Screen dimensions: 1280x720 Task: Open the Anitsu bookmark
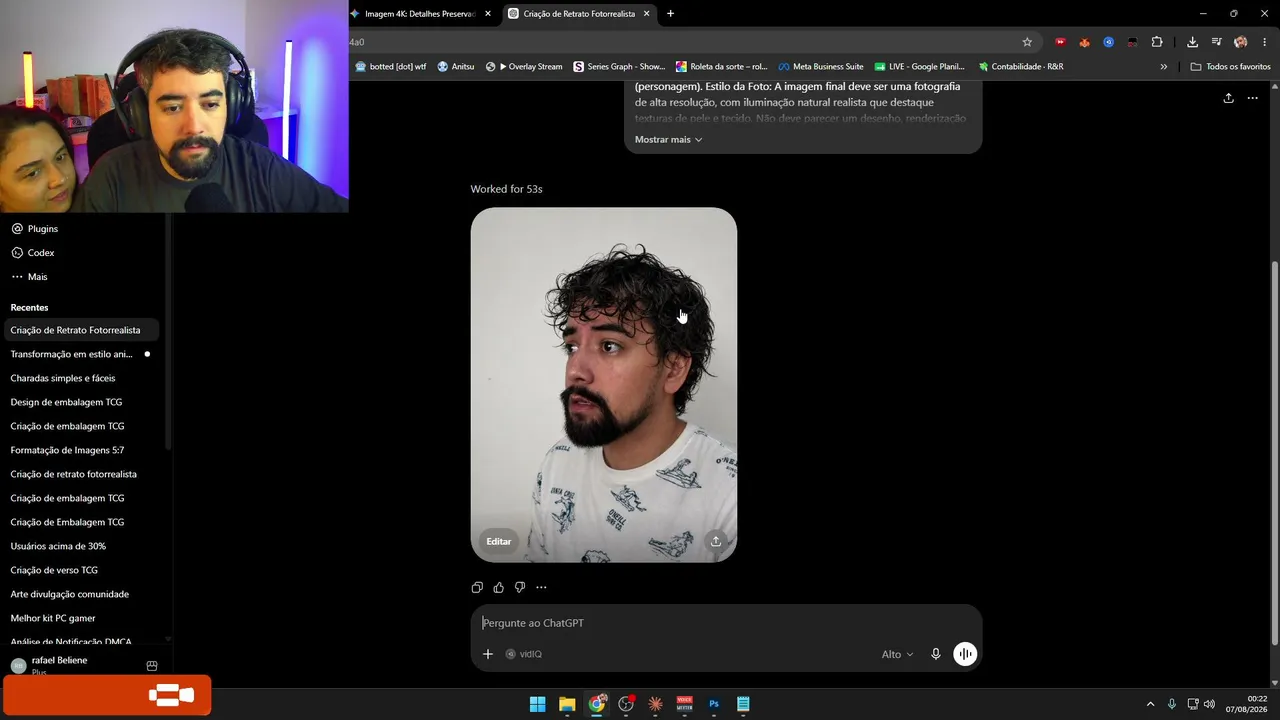(x=456, y=67)
